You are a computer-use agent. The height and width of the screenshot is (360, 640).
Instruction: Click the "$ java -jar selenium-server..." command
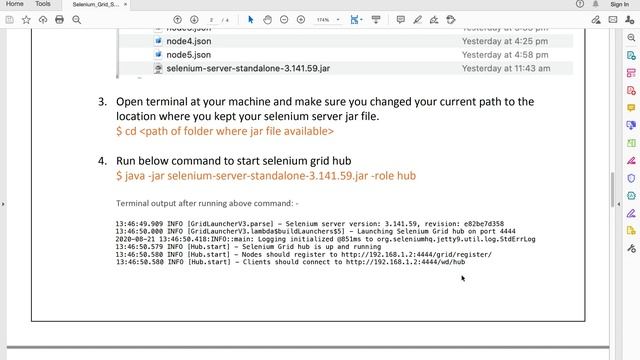266,176
